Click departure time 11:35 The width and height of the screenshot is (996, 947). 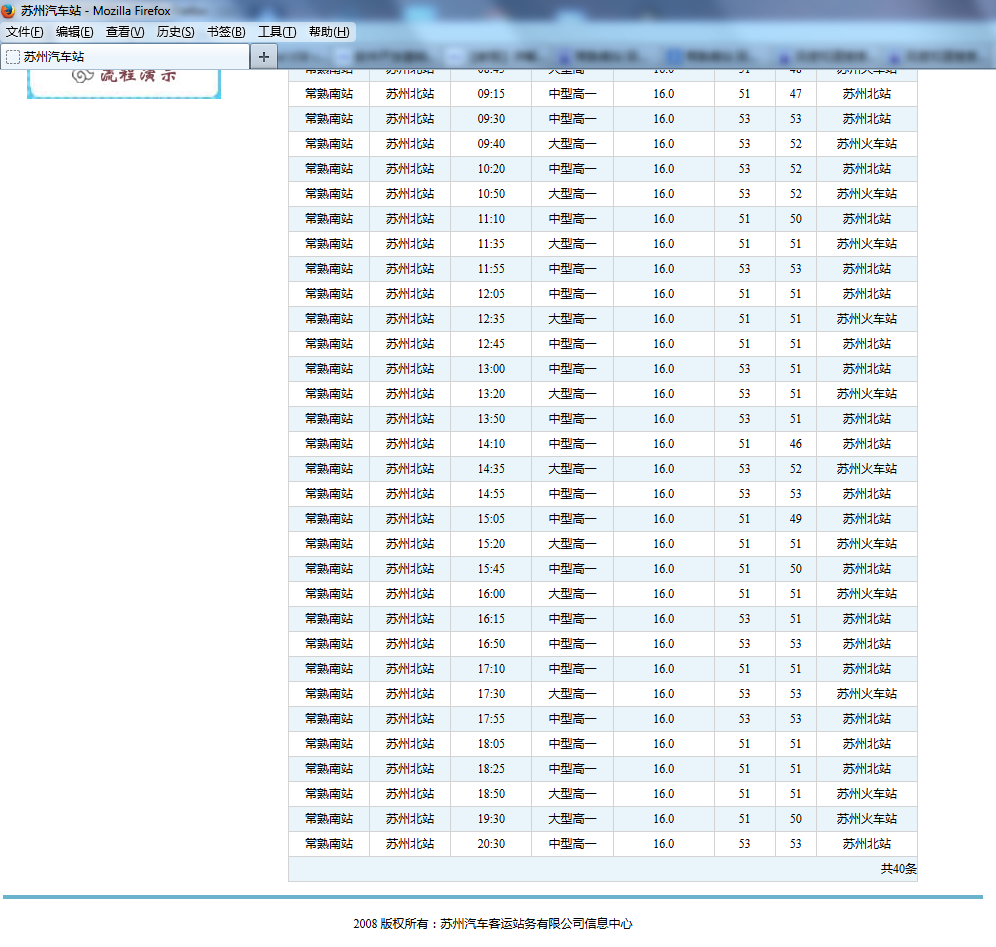click(491, 244)
